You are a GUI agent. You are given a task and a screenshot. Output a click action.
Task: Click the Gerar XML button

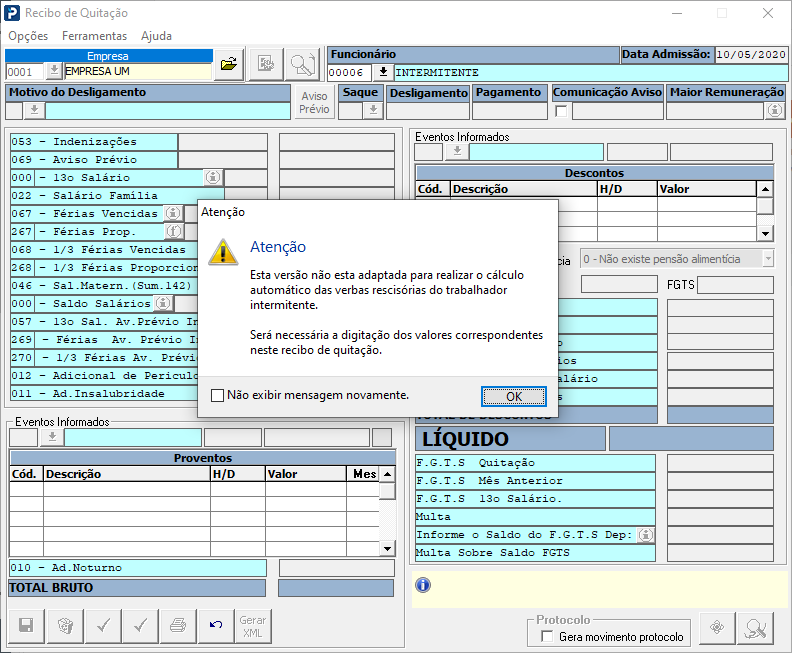(x=253, y=626)
